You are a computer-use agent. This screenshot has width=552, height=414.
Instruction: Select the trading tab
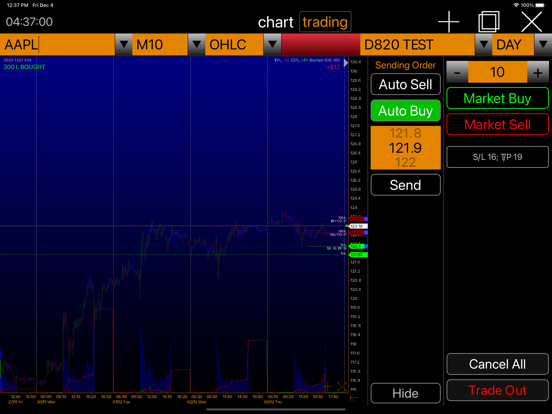pyautogui.click(x=325, y=22)
